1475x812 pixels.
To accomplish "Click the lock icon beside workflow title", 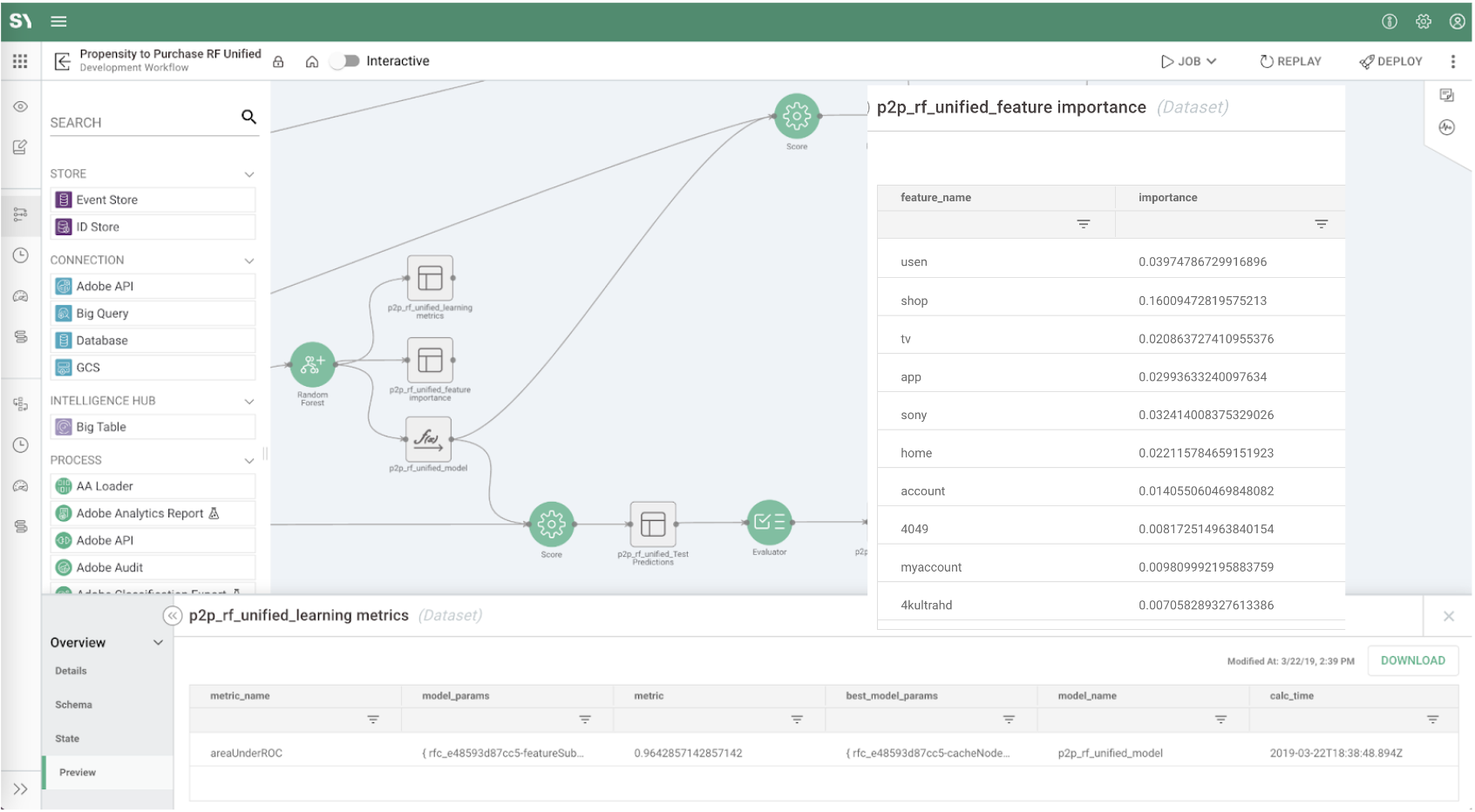I will tap(278, 62).
